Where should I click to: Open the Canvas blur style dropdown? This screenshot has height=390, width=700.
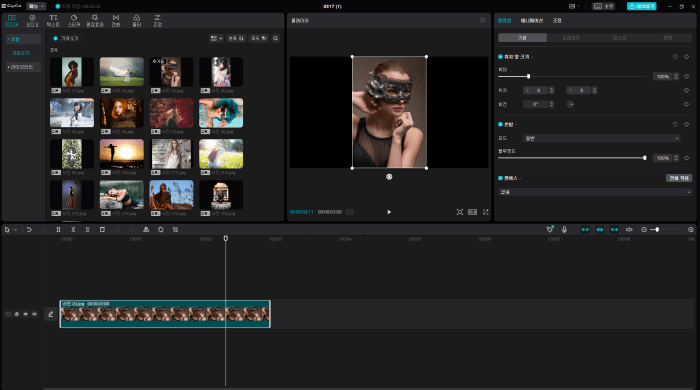point(595,192)
